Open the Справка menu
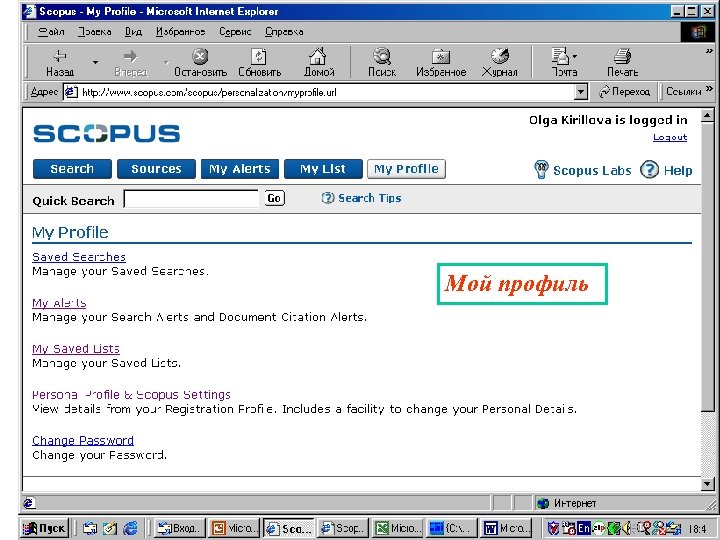This screenshot has height=540, width=720. tap(284, 32)
